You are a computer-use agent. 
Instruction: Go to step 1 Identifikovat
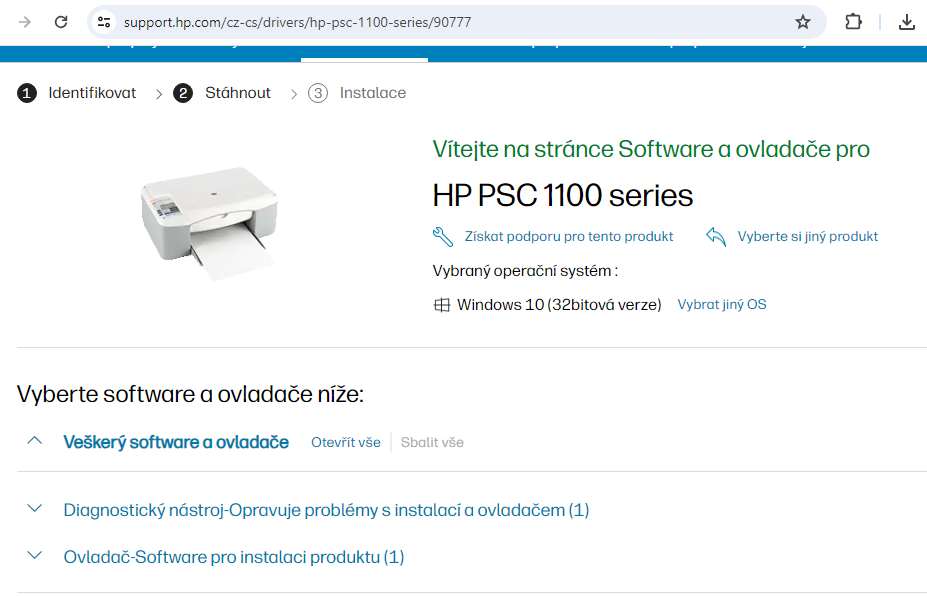(76, 93)
